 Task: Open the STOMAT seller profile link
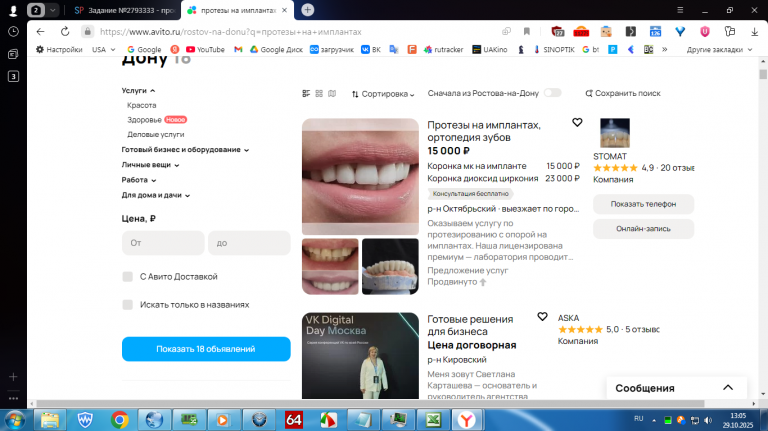[x=610, y=156]
